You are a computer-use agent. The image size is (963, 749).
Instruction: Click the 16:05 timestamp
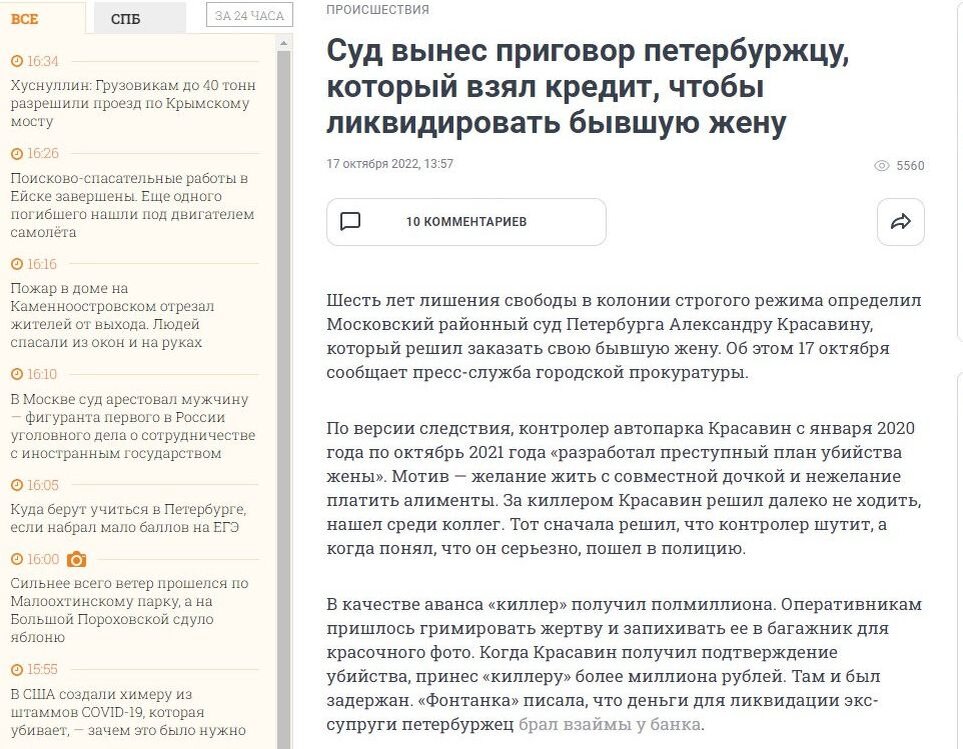pyautogui.click(x=42, y=486)
